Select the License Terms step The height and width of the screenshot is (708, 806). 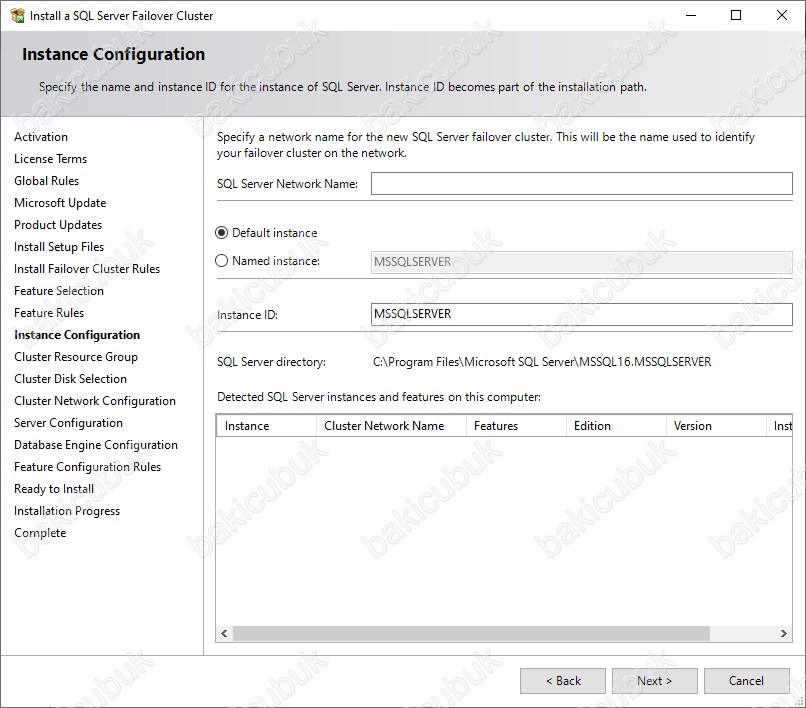click(x=50, y=159)
